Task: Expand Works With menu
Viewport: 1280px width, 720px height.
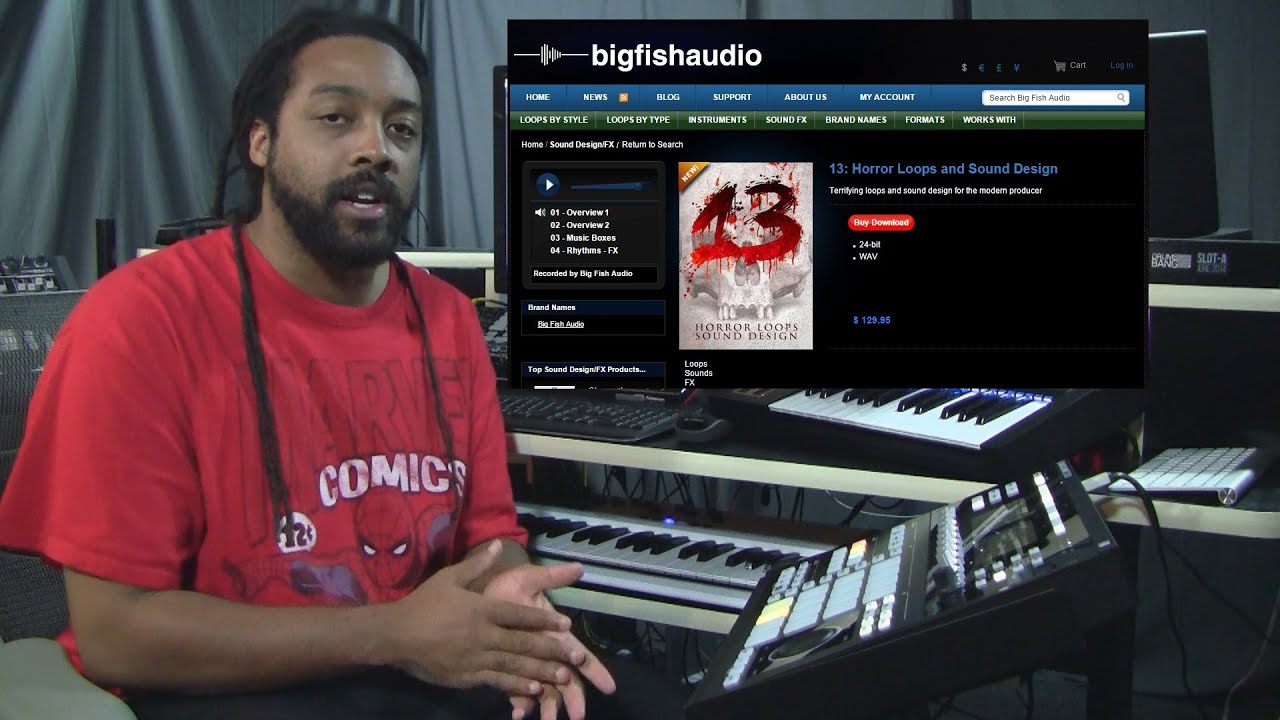Action: coord(989,120)
